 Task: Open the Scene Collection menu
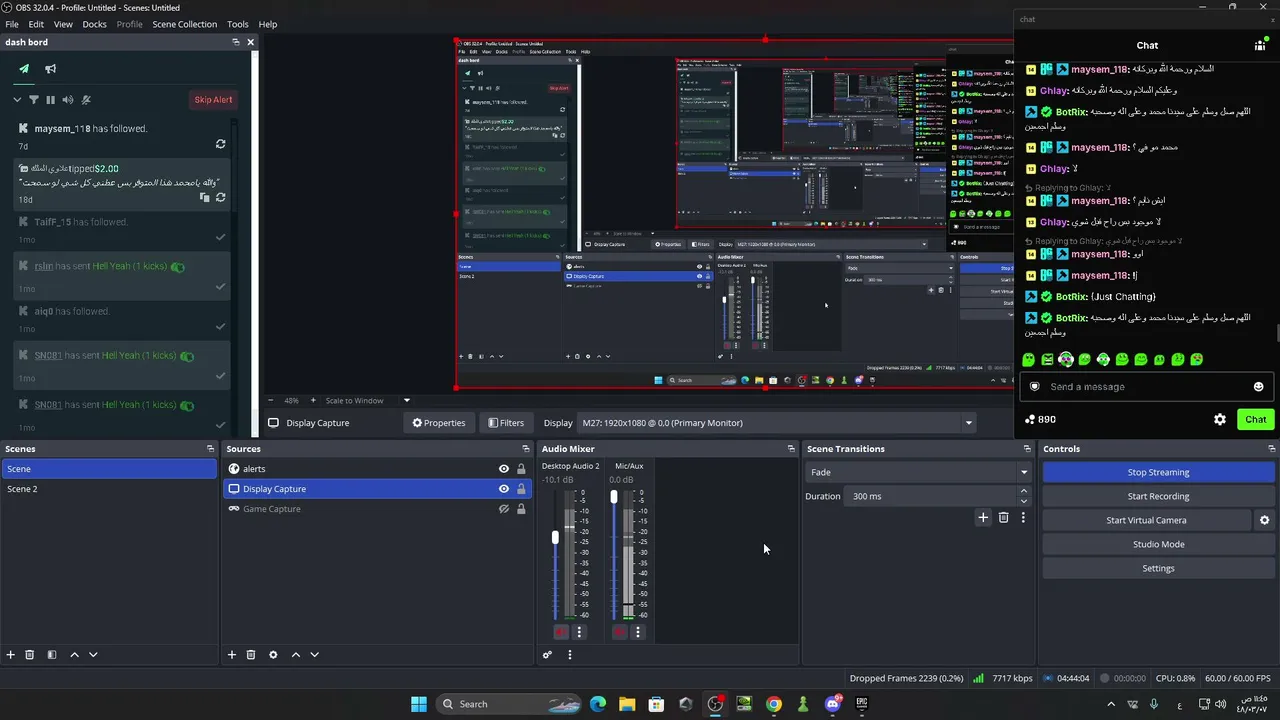coord(184,24)
